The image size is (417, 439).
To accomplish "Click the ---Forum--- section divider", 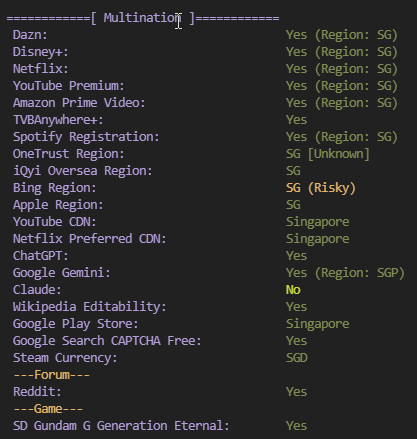I will (51, 375).
